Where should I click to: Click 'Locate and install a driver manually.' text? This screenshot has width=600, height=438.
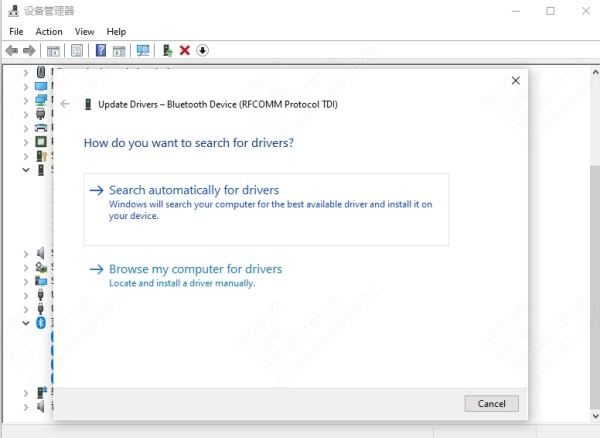[182, 283]
